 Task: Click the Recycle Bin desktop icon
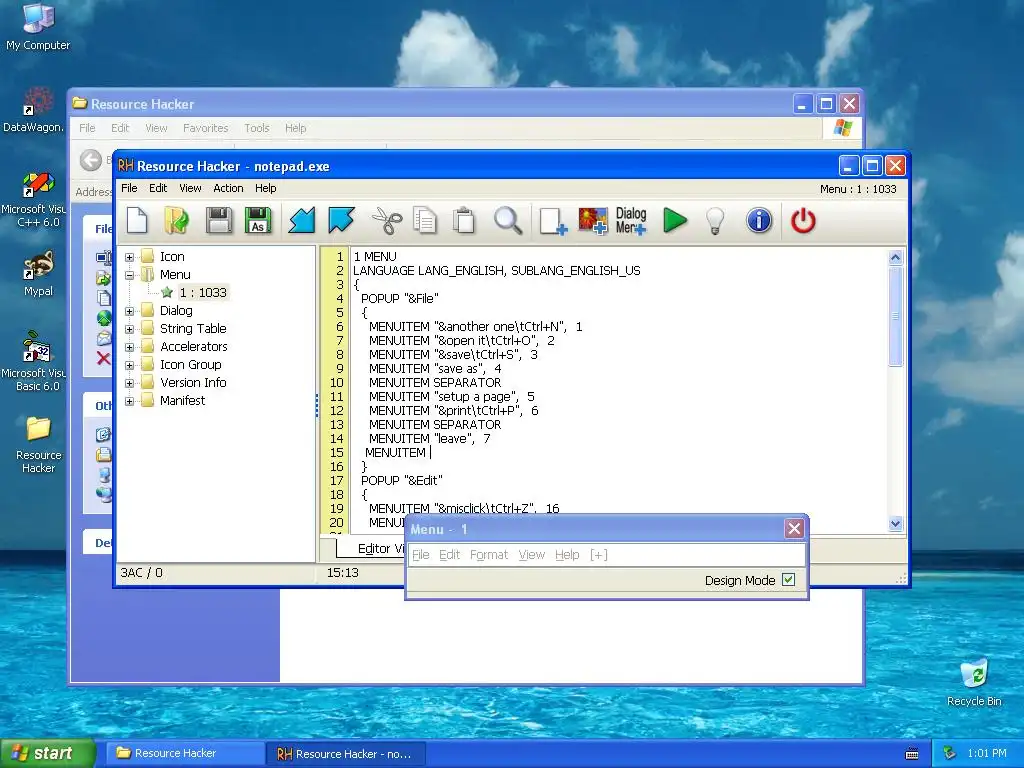(974, 682)
